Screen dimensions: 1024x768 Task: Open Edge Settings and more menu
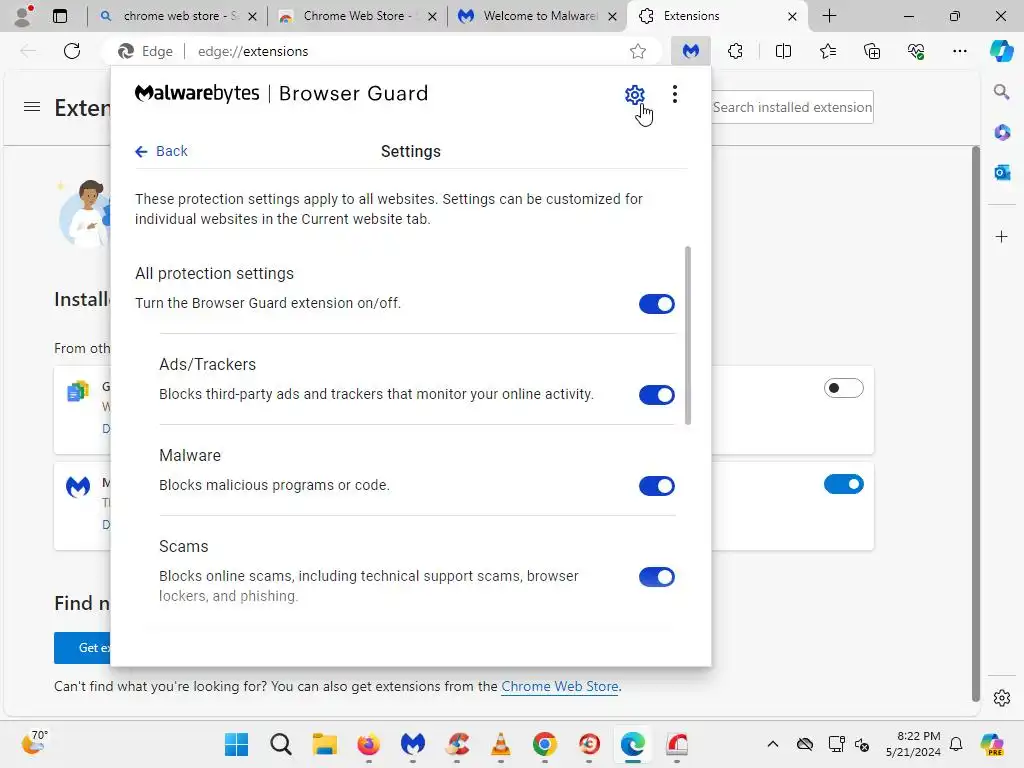(x=959, y=51)
